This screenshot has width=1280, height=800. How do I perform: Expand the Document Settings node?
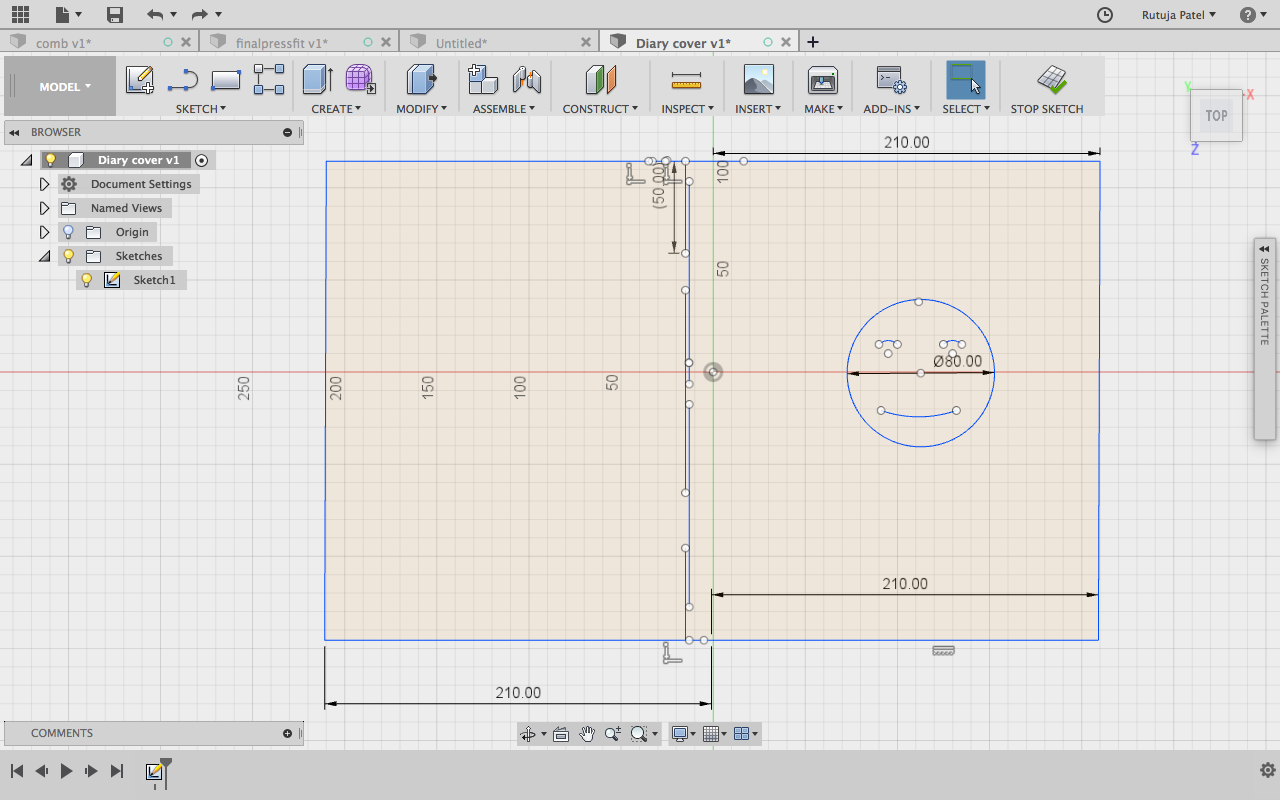(x=44, y=184)
